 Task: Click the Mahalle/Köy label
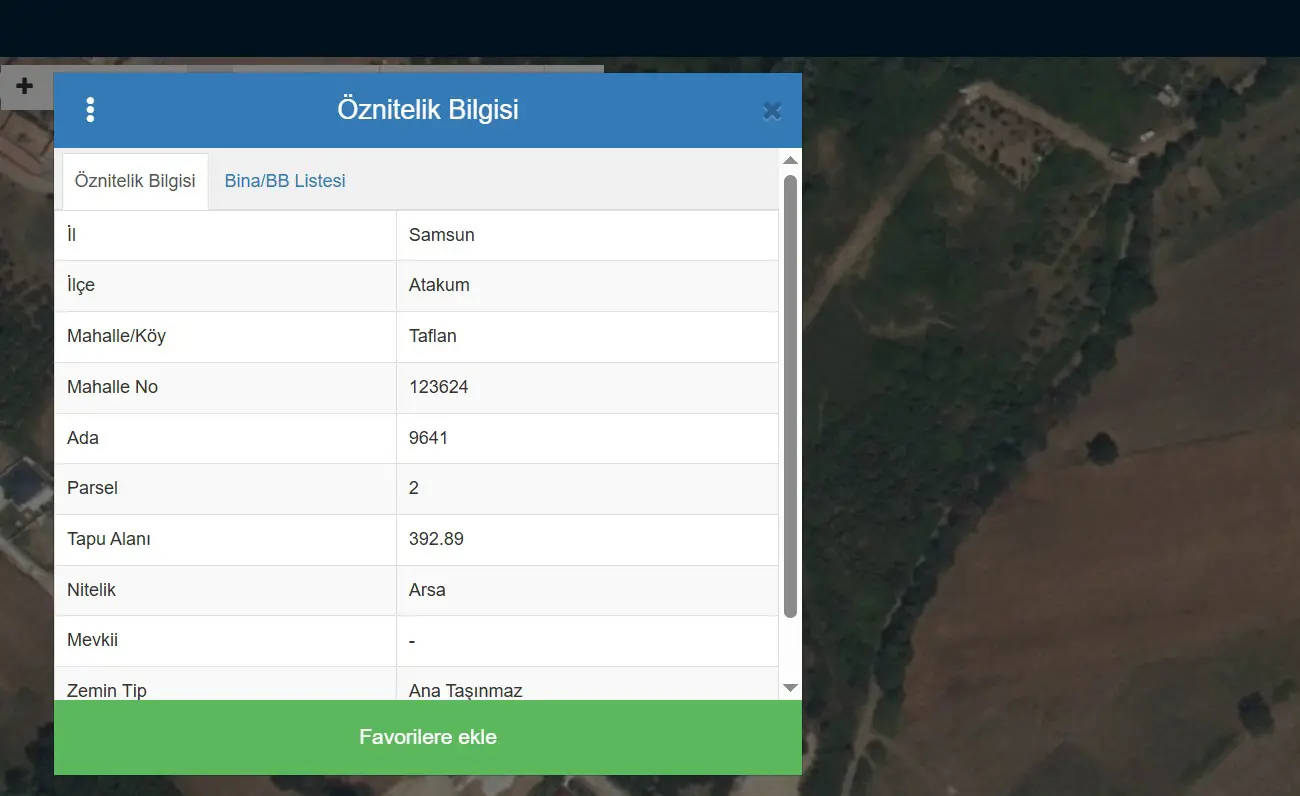pos(117,336)
